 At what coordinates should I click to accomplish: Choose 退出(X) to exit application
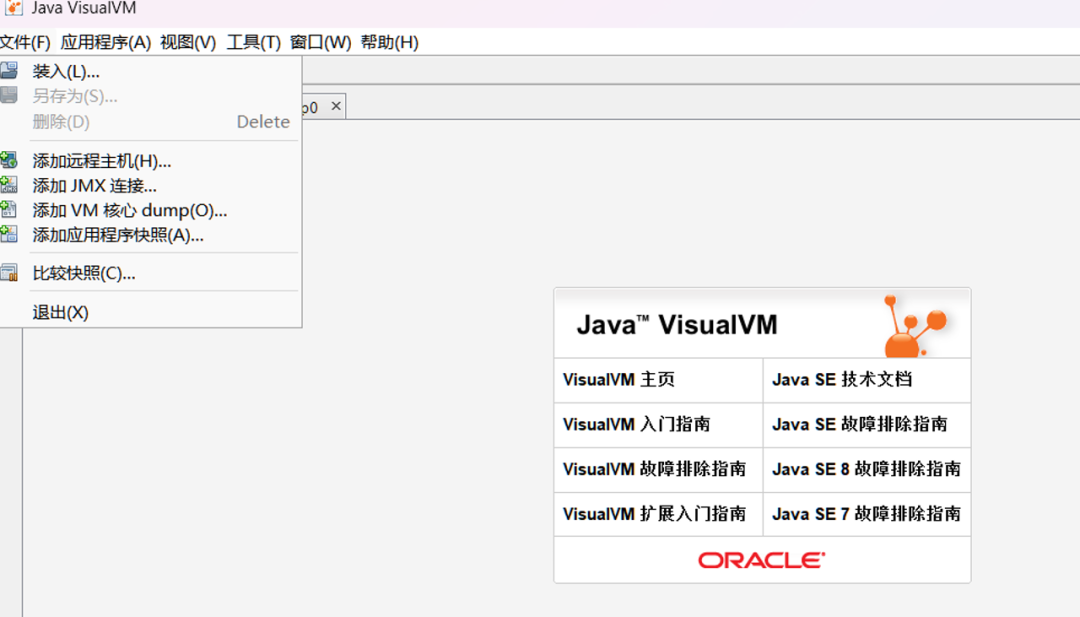pos(150,312)
